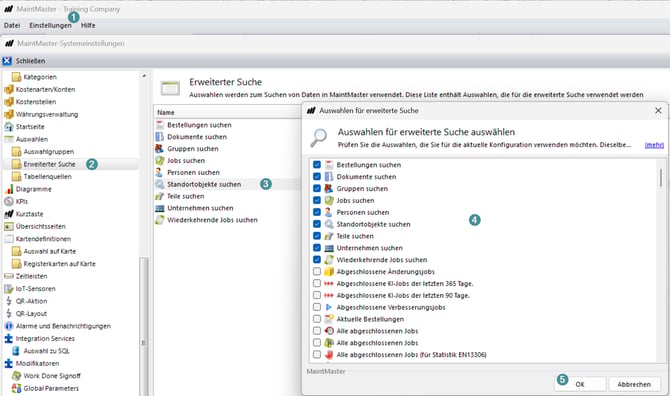
Task: Click the Kostenarten/Konten icon in the tree
Action: pos(9,89)
